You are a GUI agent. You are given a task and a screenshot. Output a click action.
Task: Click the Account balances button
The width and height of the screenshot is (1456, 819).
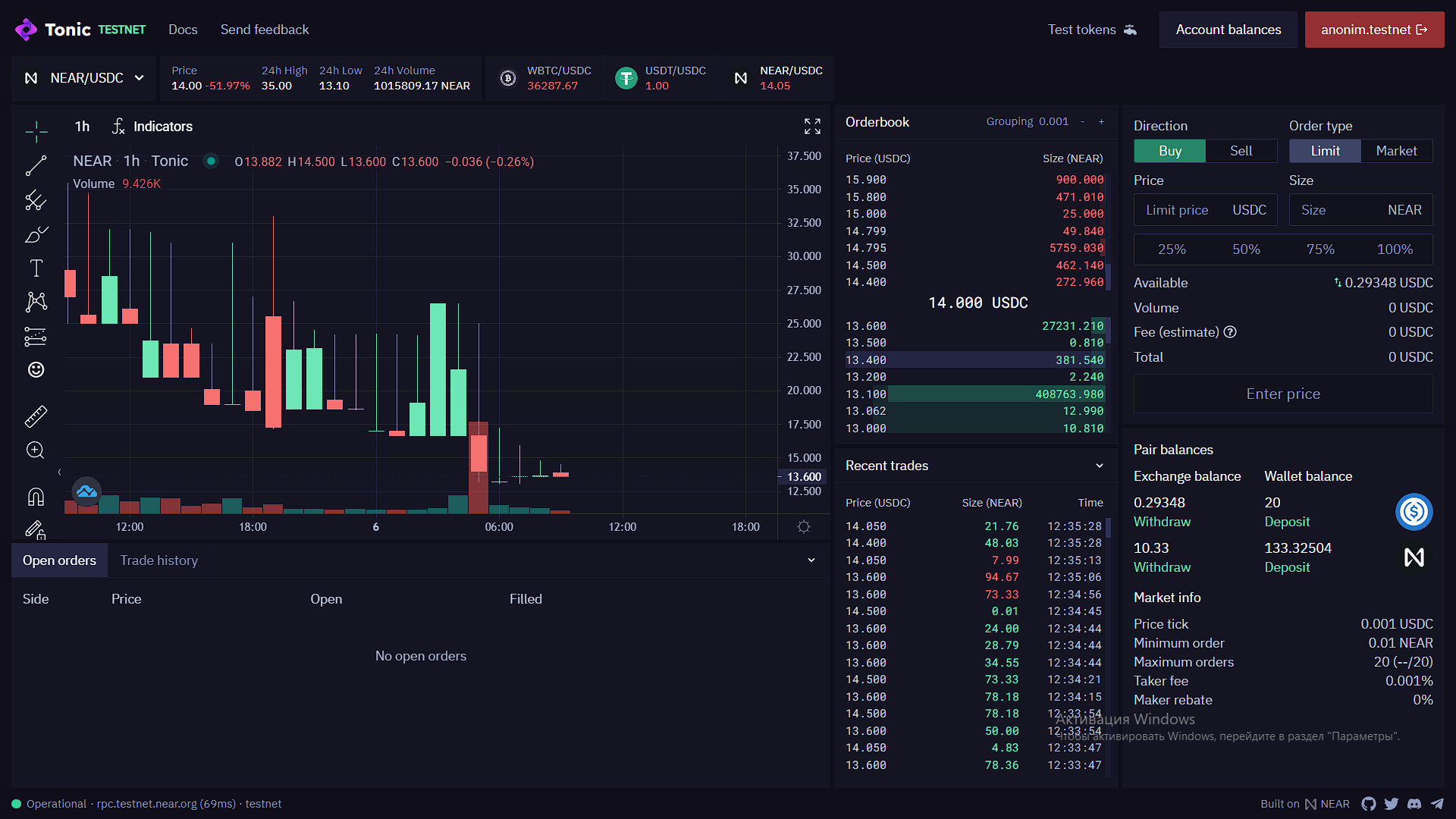coord(1228,30)
